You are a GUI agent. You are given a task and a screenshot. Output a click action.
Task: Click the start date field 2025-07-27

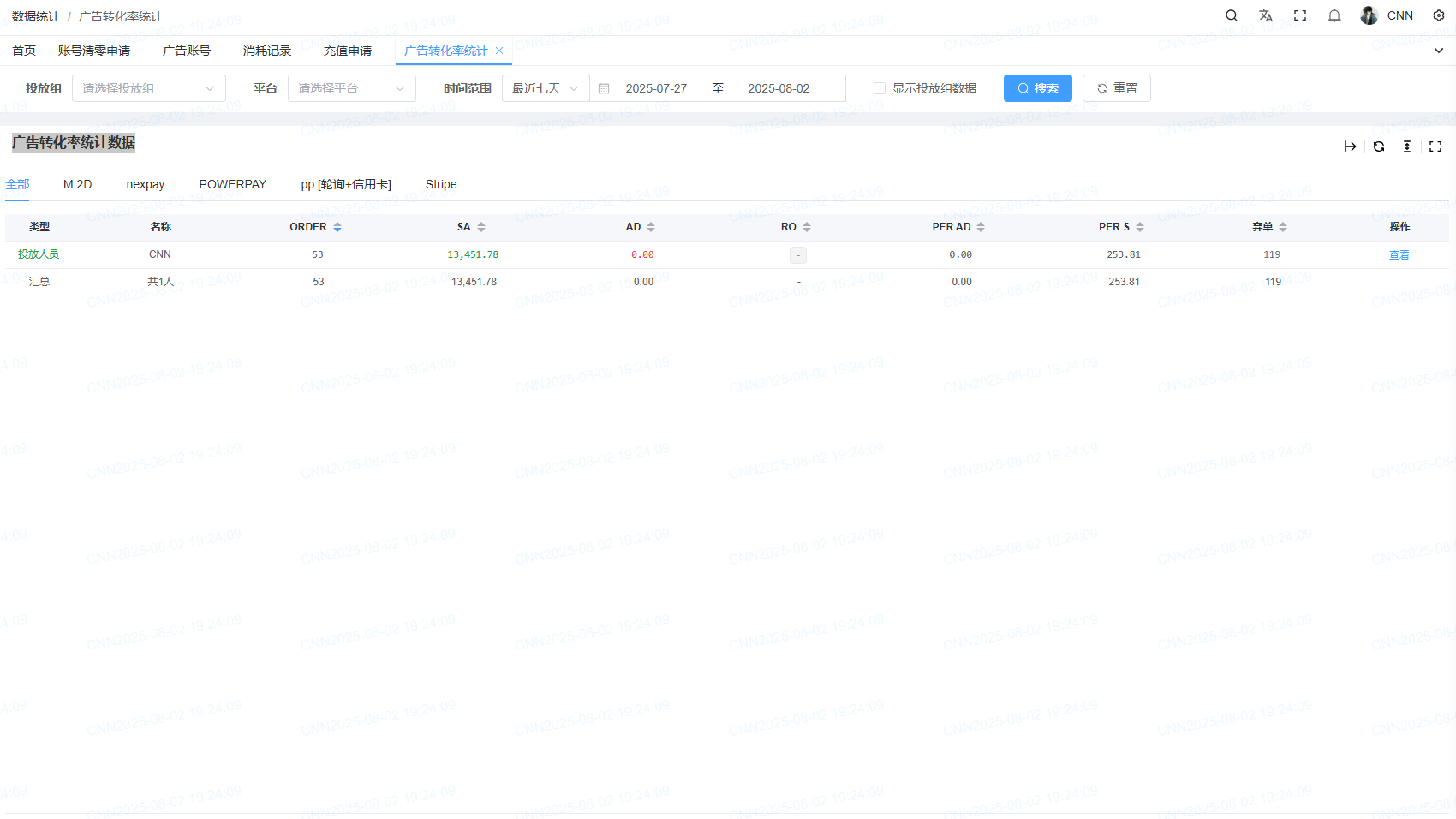[656, 88]
